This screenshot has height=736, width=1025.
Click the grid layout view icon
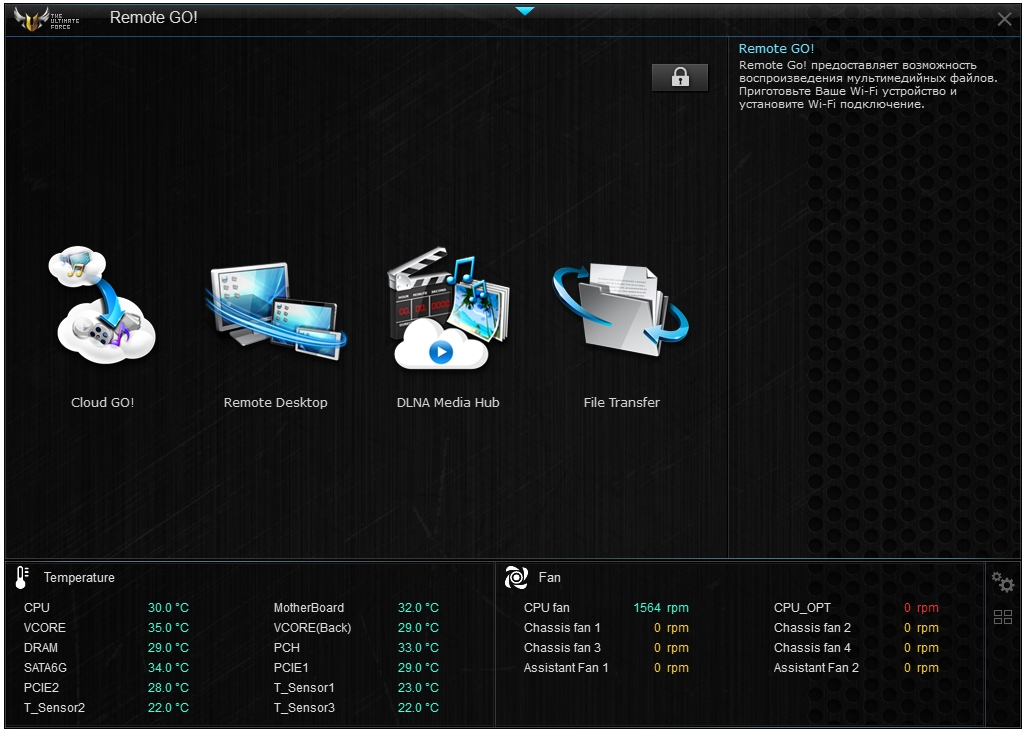tap(1002, 616)
